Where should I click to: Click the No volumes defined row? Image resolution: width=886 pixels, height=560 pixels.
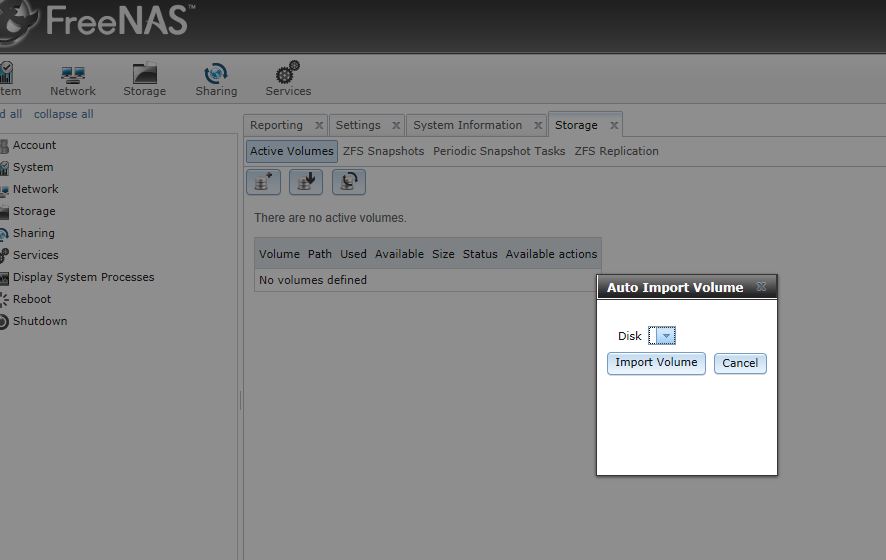[x=426, y=280]
